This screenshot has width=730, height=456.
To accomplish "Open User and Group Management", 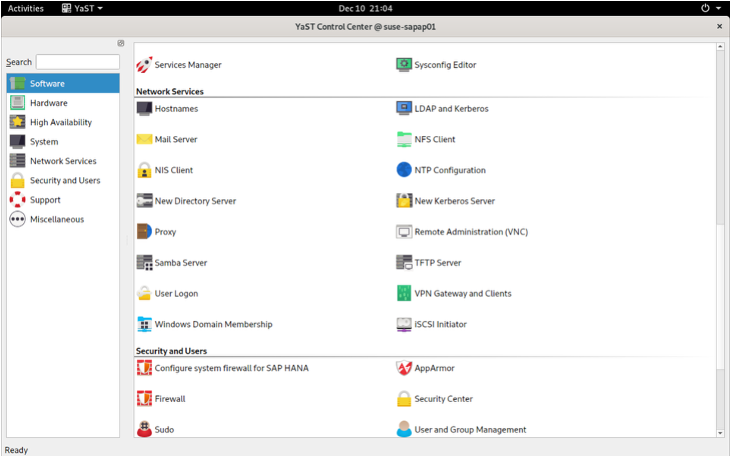I will (x=470, y=430).
